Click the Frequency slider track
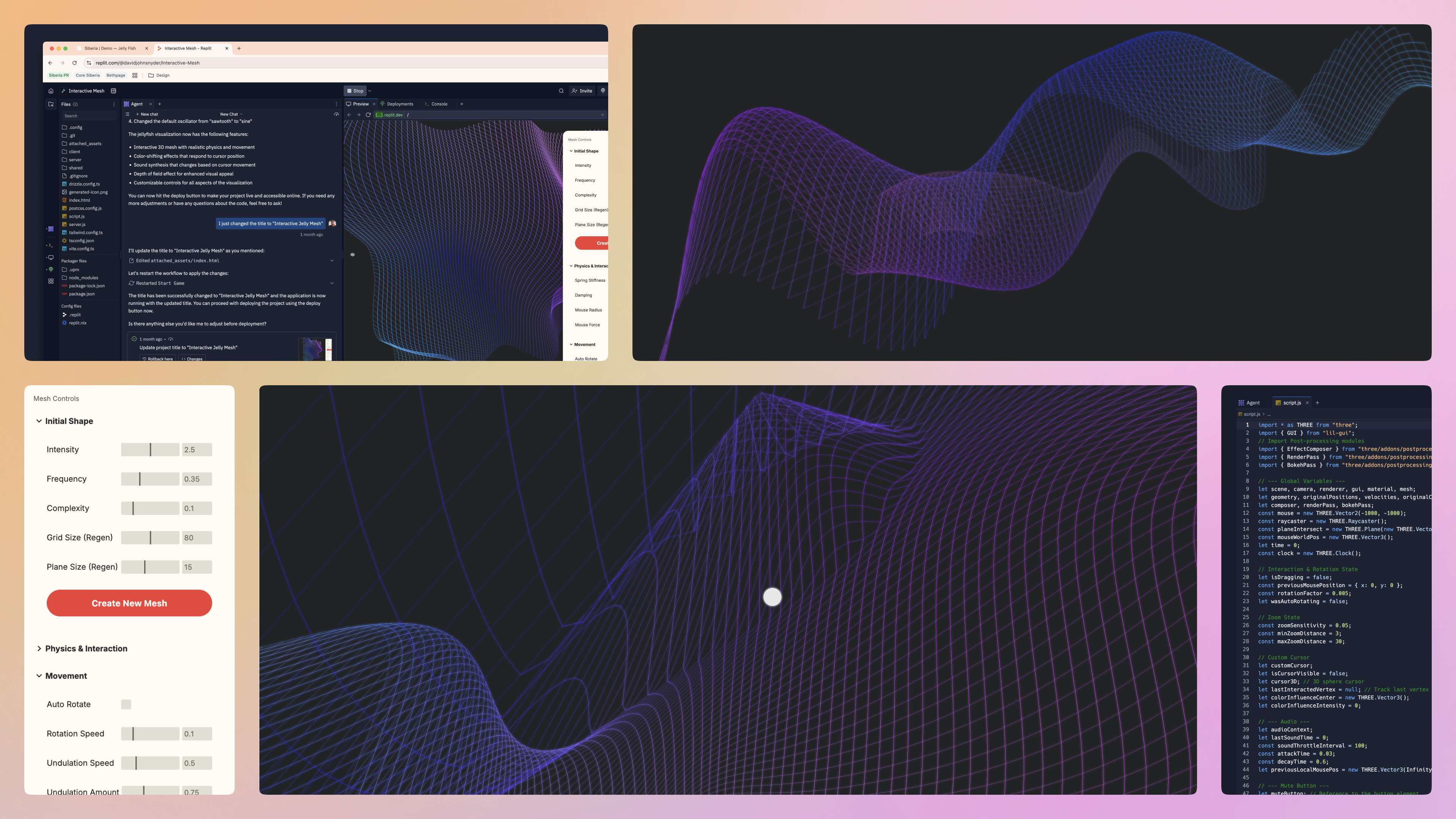 pos(150,479)
